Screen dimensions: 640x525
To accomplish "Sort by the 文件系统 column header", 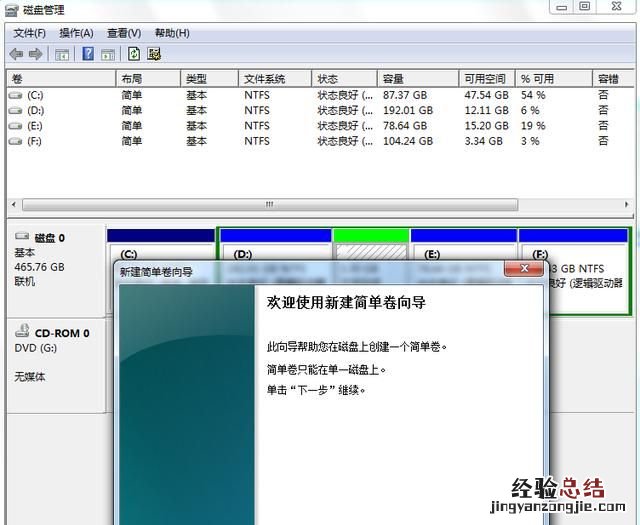I will click(264, 78).
